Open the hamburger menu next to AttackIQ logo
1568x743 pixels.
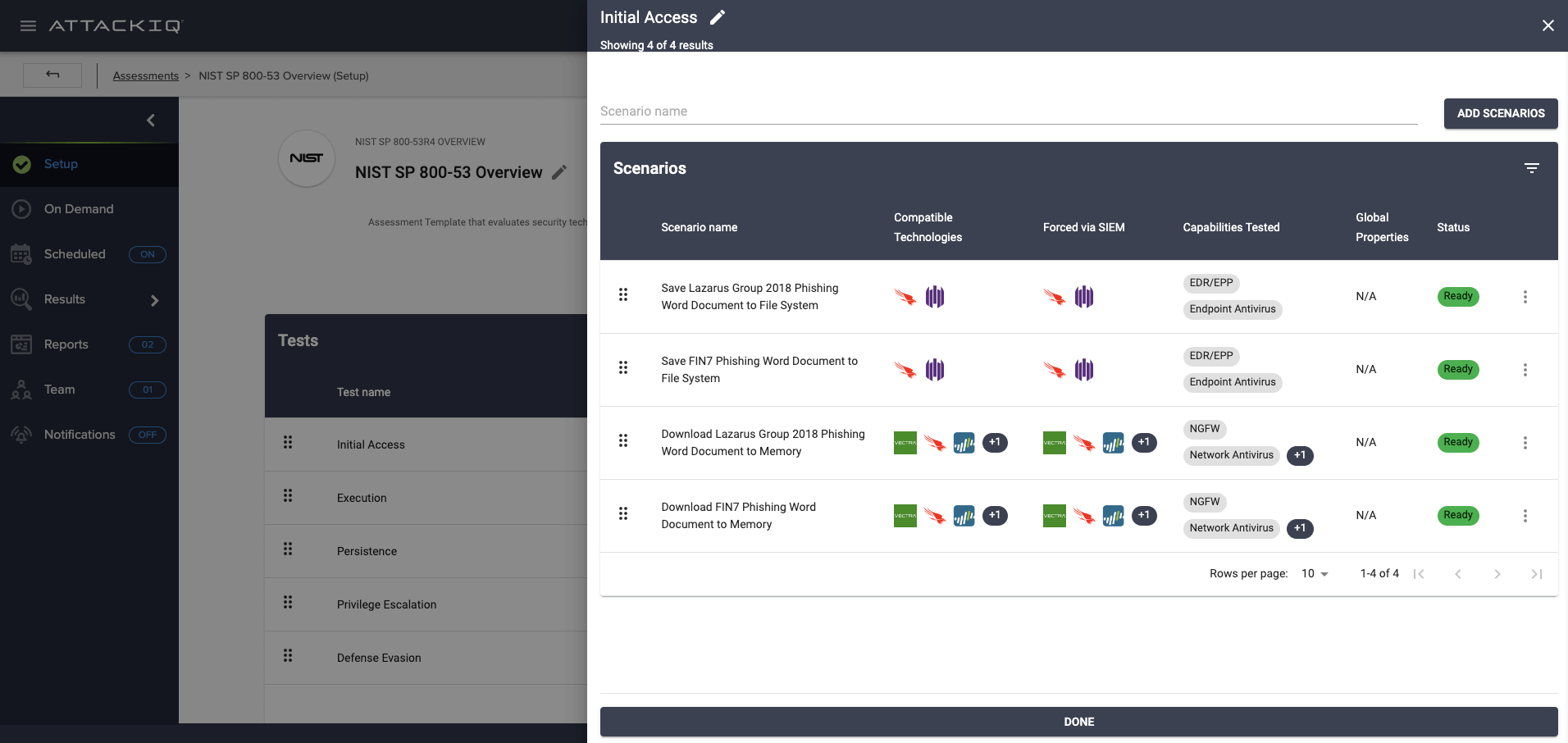click(28, 26)
